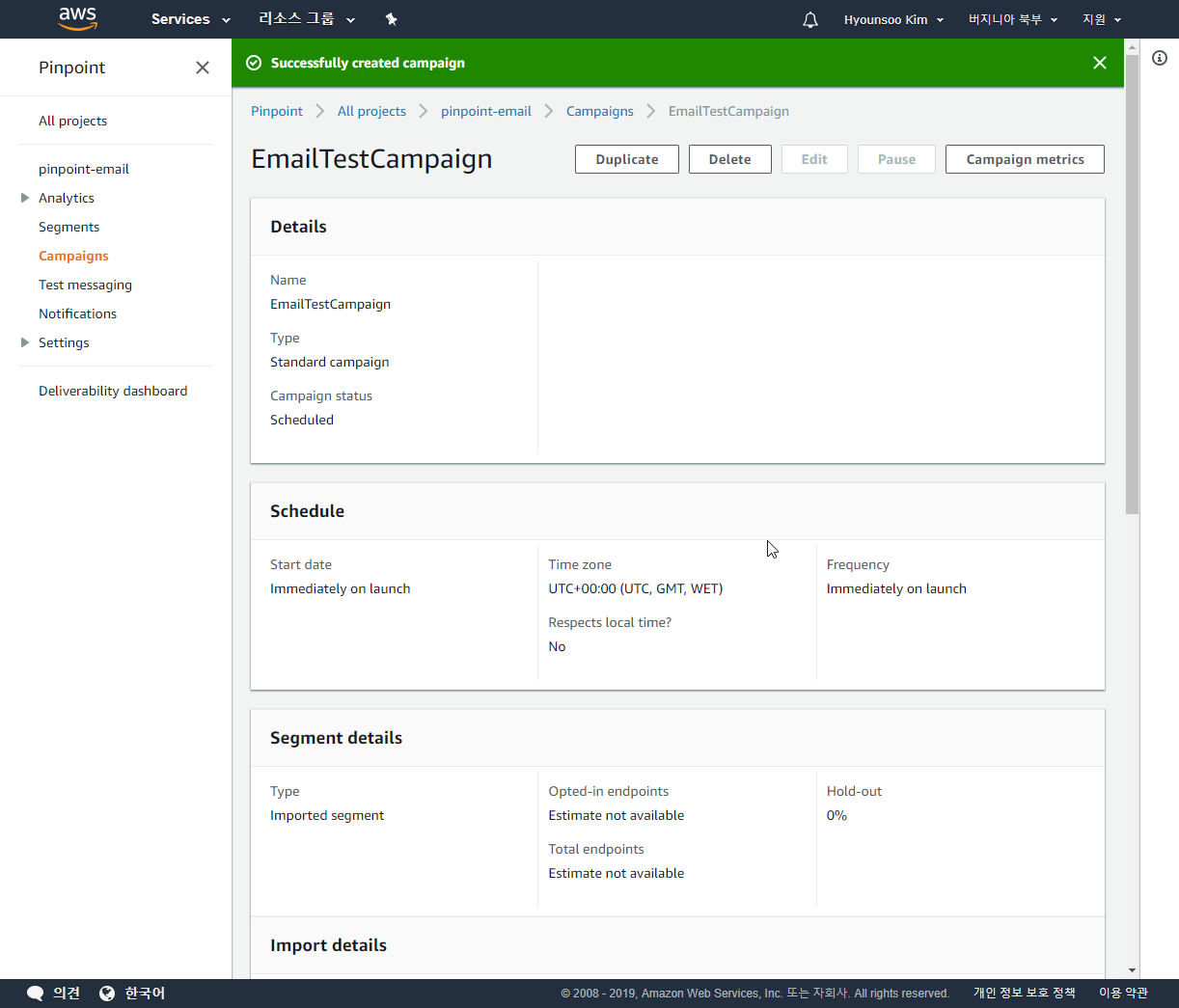This screenshot has height=1008, width=1179.
Task: Click the globe language icon in footer
Action: 107,994
